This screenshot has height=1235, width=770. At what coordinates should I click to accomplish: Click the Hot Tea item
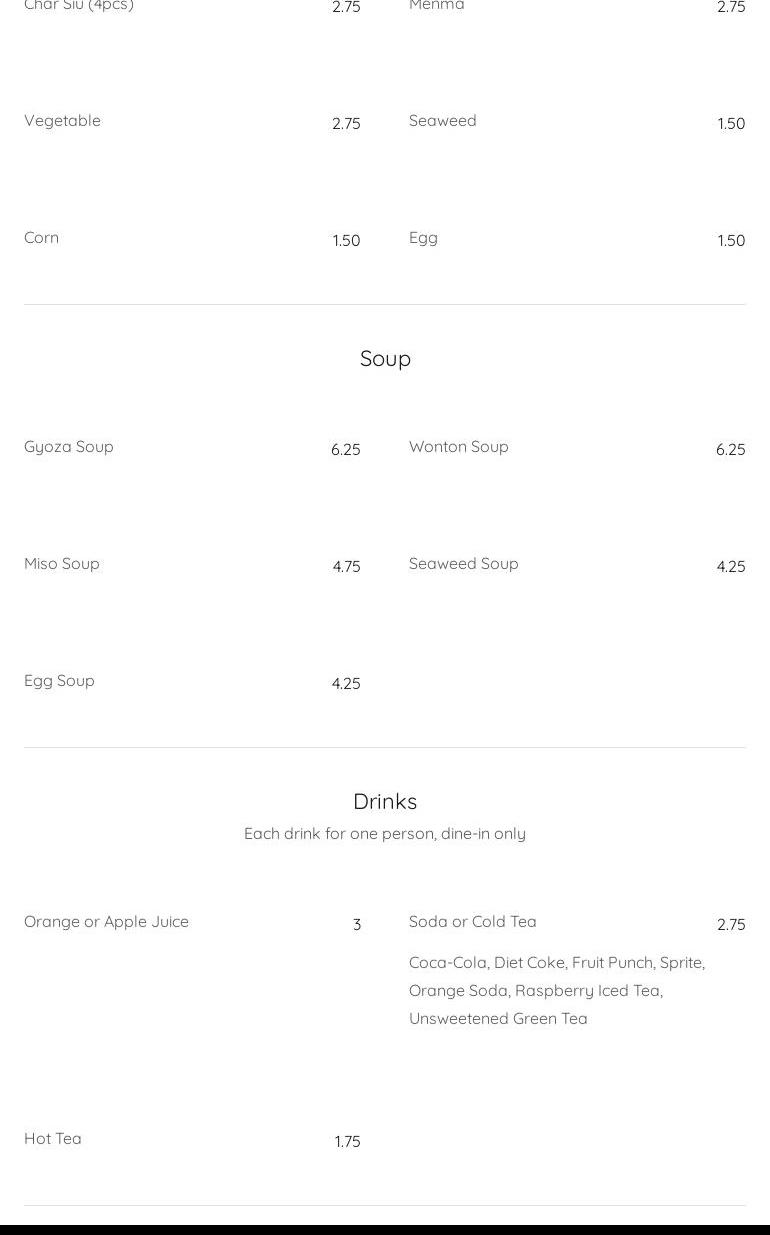pyautogui.click(x=53, y=1139)
